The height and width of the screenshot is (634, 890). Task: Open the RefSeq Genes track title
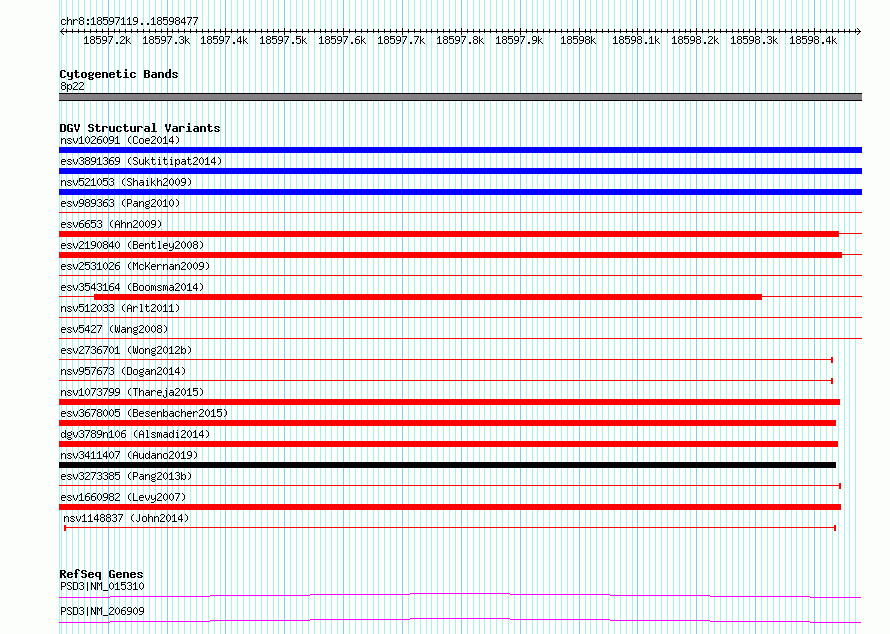[x=101, y=574]
